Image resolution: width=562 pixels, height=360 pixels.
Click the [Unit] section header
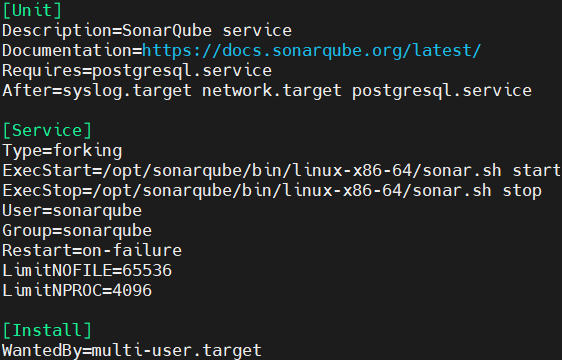click(32, 10)
